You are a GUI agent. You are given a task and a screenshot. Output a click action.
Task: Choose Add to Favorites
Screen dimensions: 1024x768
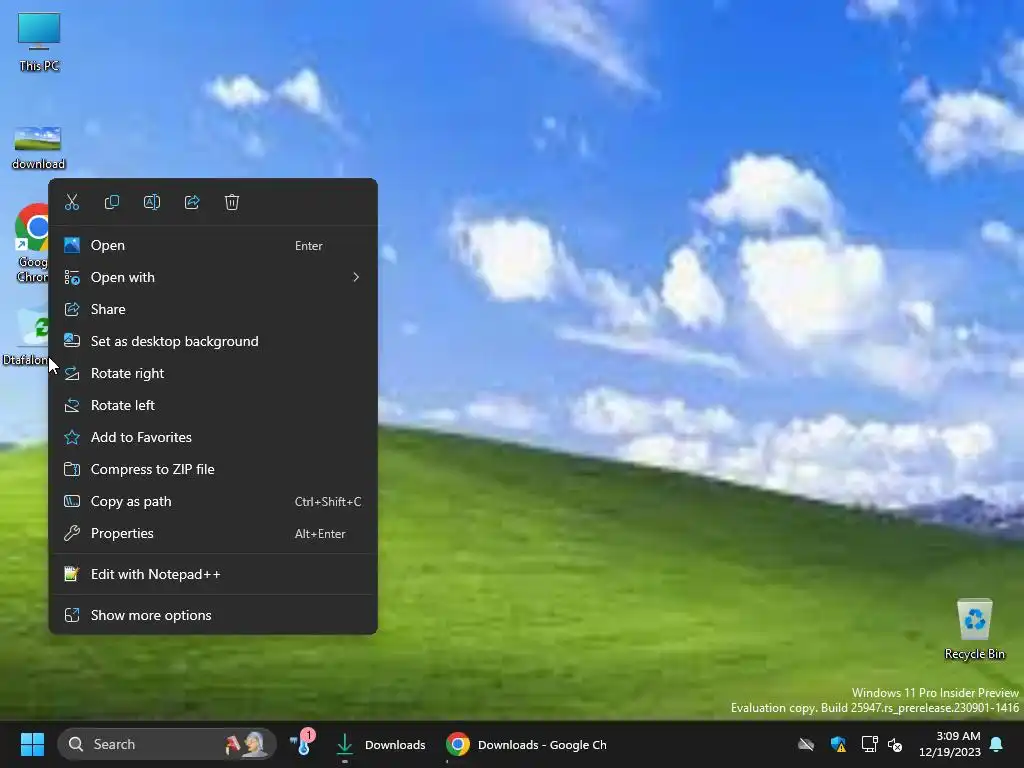(x=213, y=438)
